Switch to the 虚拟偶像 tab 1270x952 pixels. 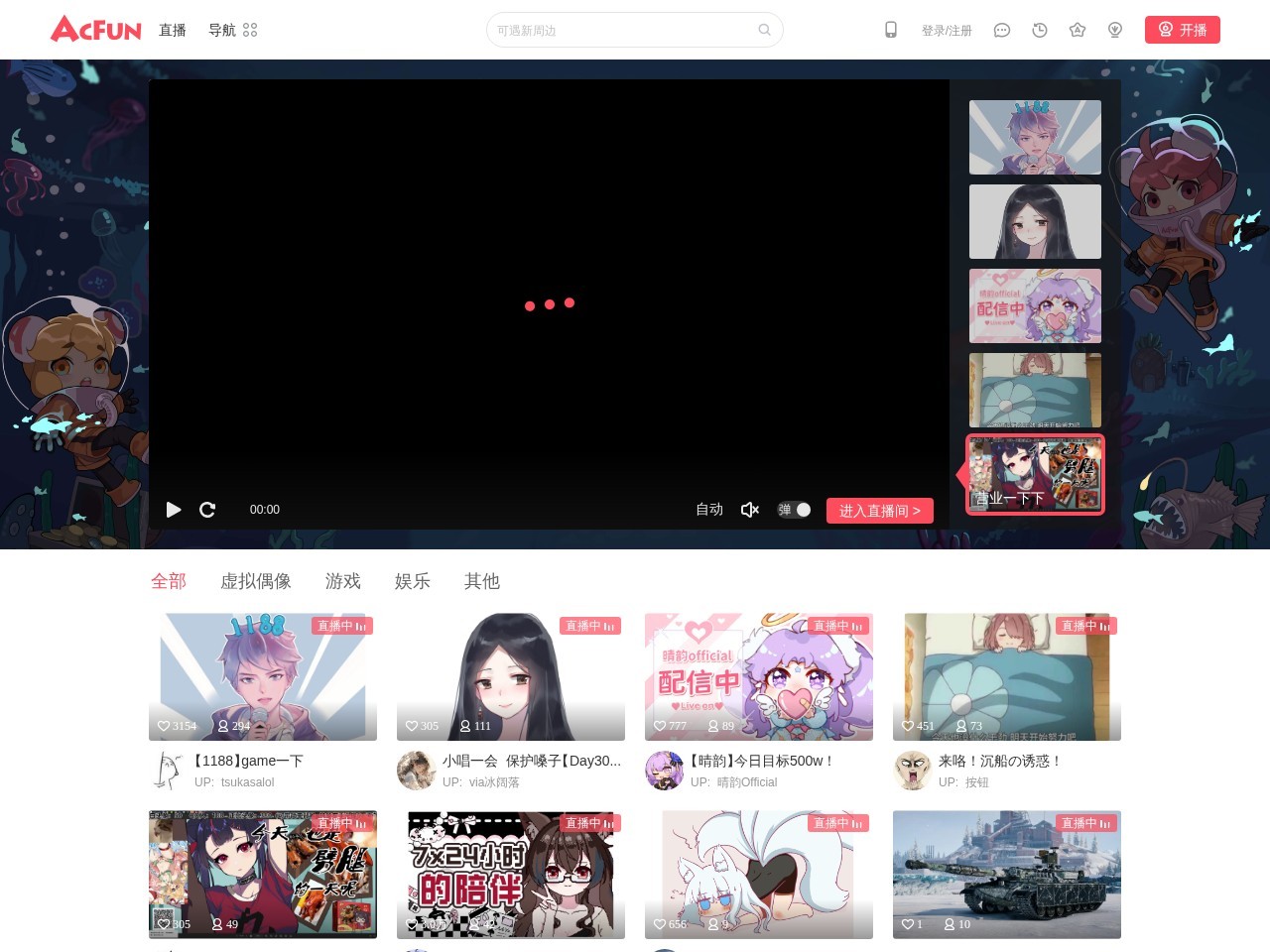(256, 581)
